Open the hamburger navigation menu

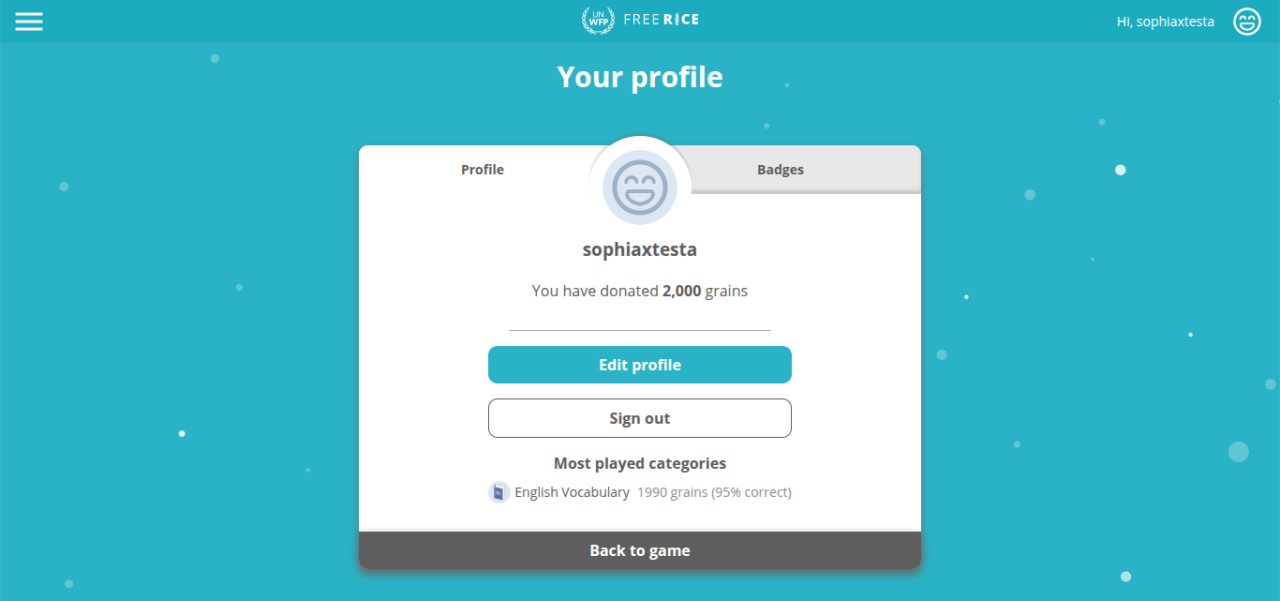click(x=29, y=21)
